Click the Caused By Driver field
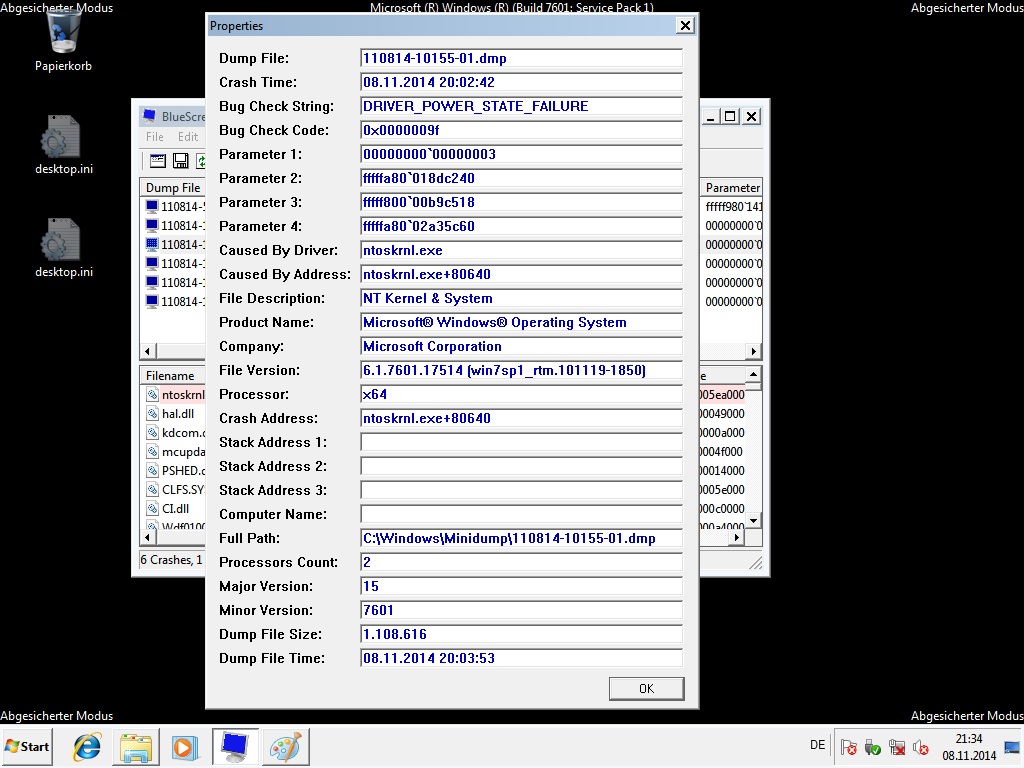Viewport: 1024px width, 768px height. [x=521, y=250]
